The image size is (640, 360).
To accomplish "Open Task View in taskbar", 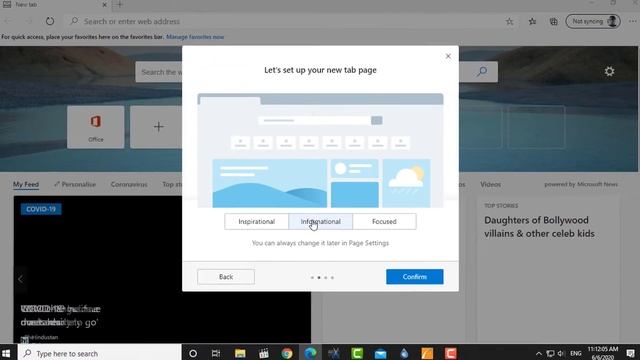I will point(216,353).
